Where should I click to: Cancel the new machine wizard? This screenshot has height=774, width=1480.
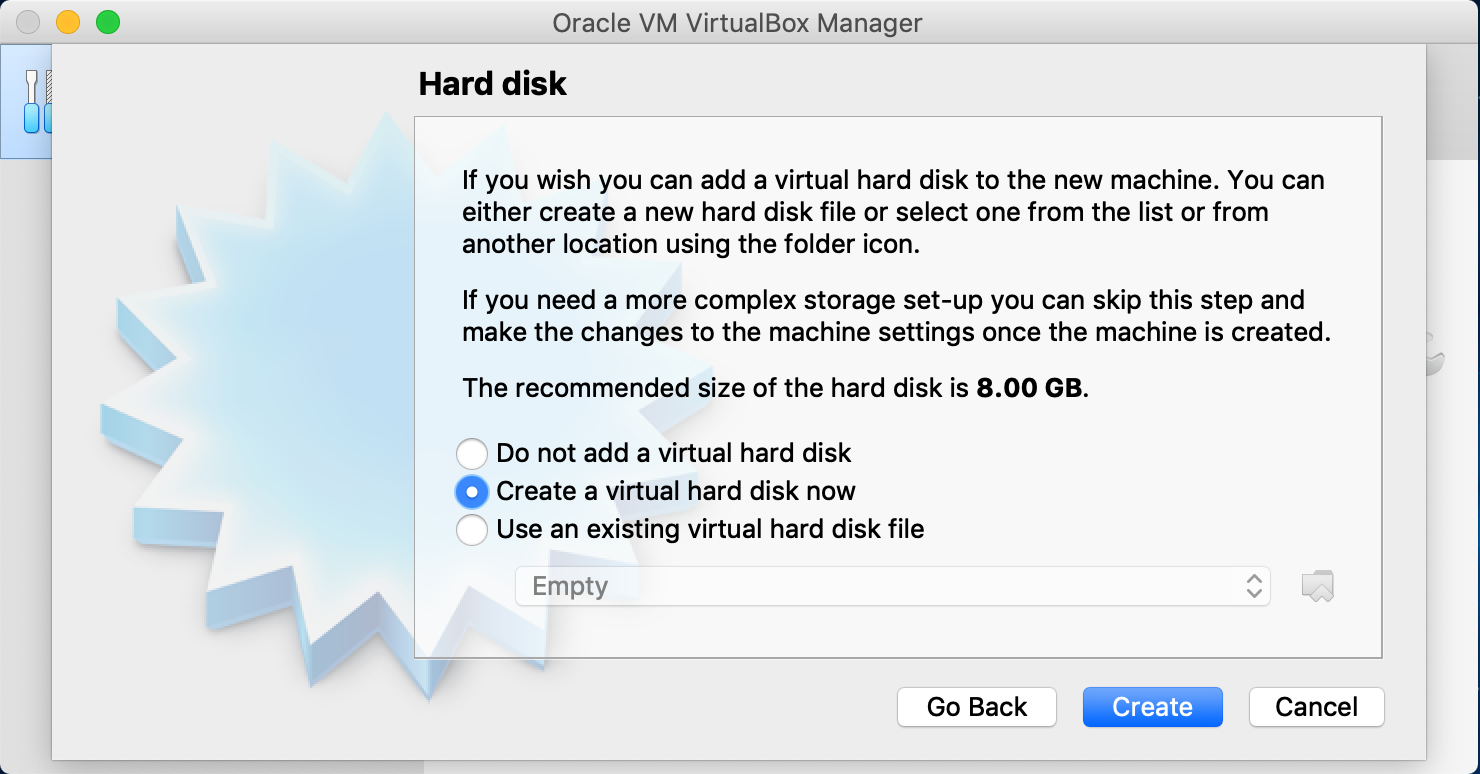[x=1316, y=707]
